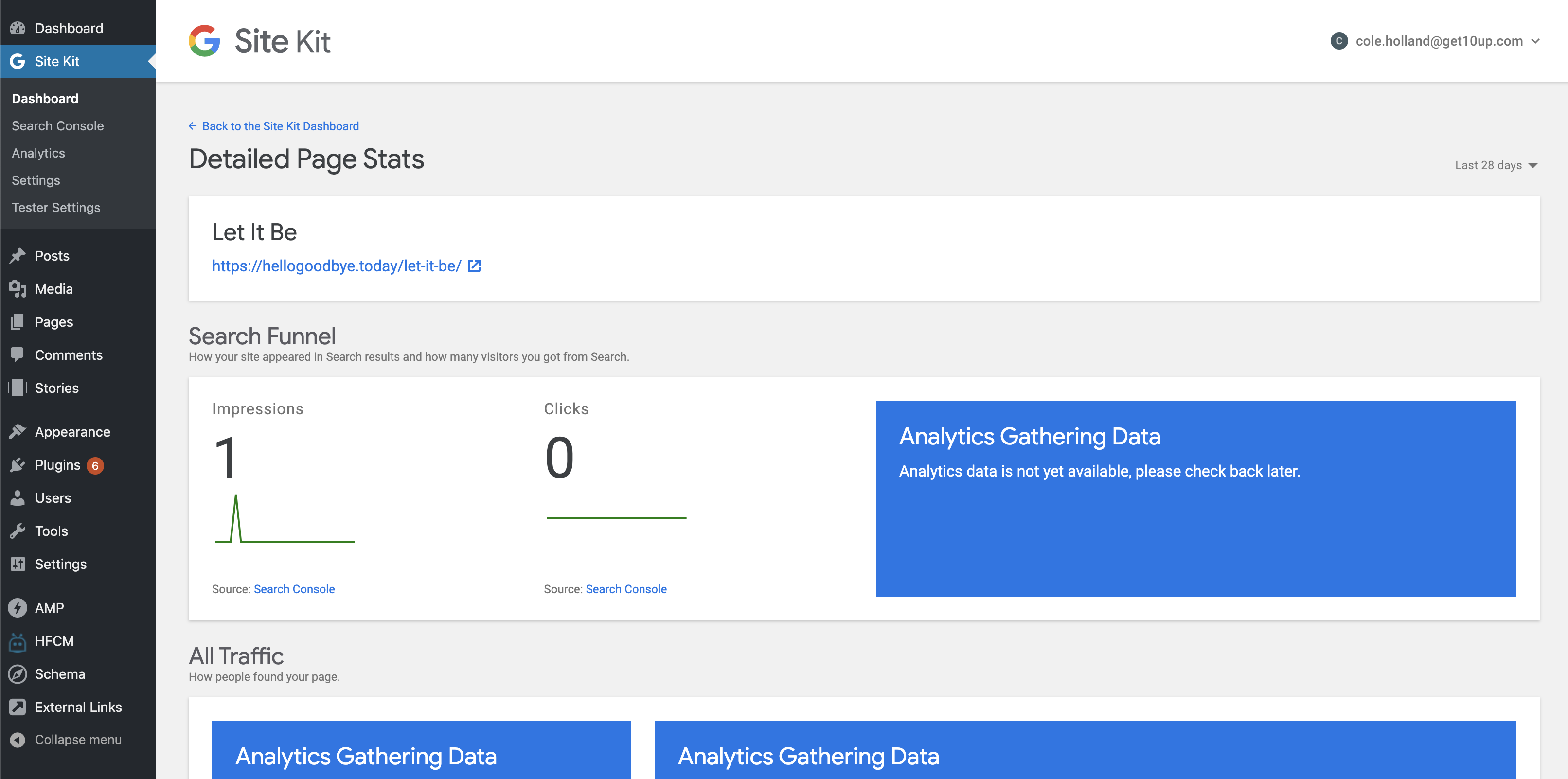Open the Site Kit Dashboard submenu item
The height and width of the screenshot is (779, 1568).
click(45, 99)
